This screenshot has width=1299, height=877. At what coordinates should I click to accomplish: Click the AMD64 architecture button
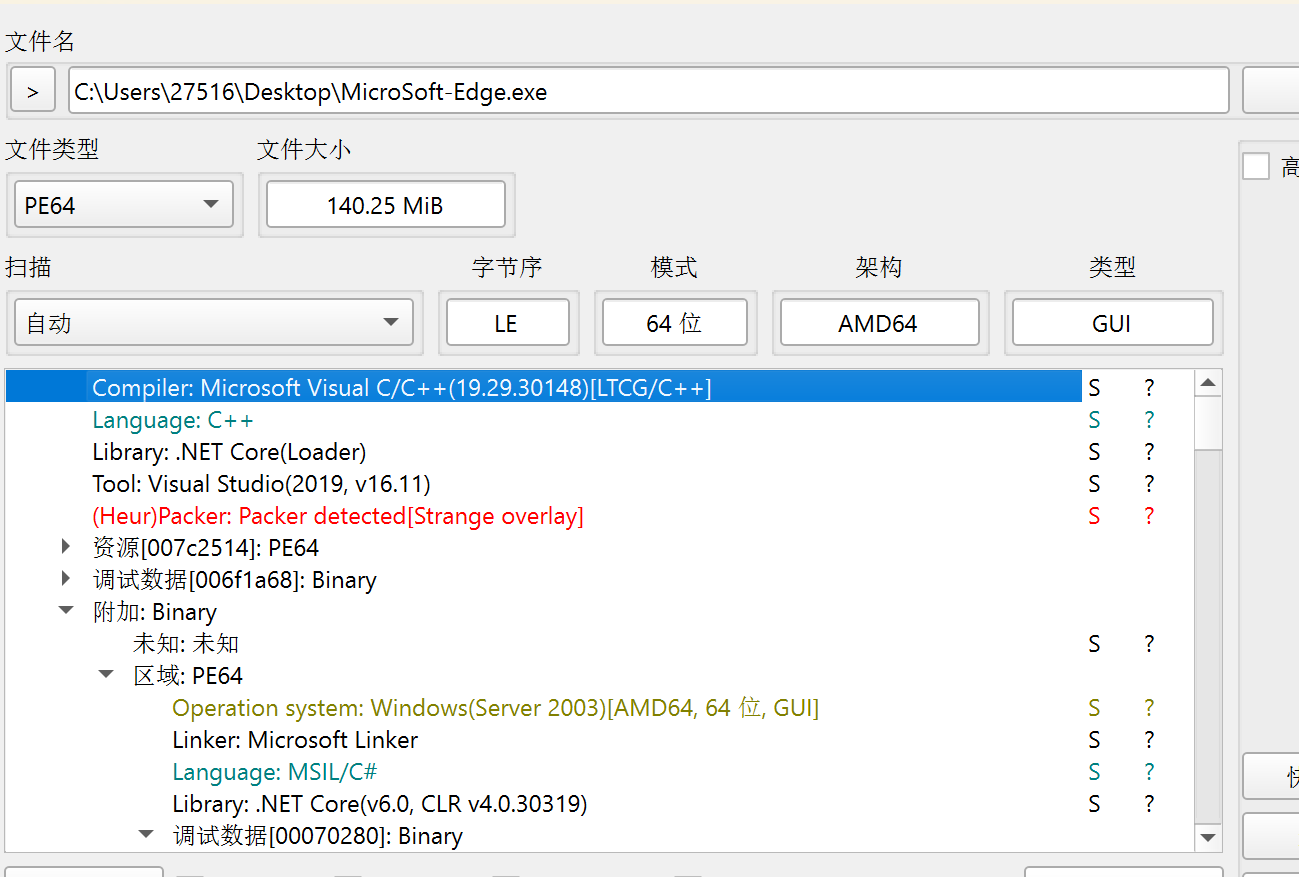(879, 323)
